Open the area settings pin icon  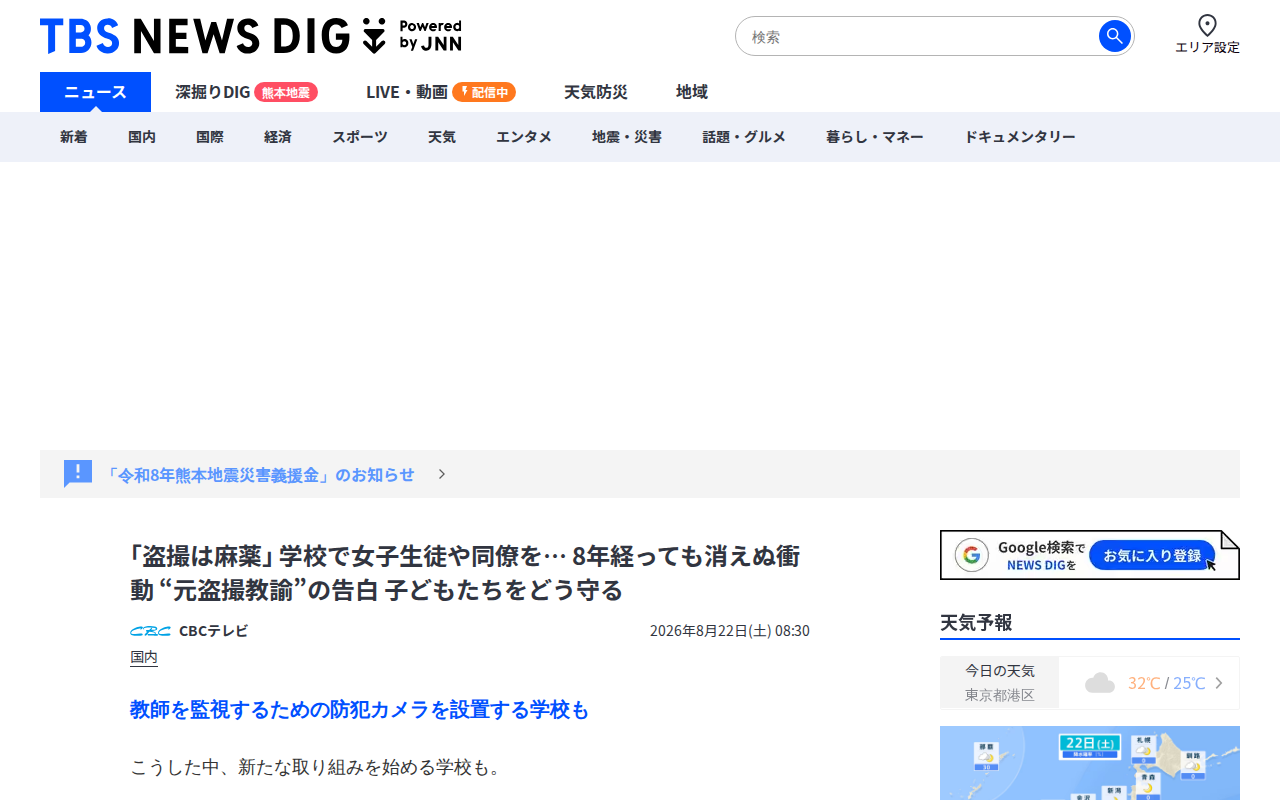(x=1207, y=26)
